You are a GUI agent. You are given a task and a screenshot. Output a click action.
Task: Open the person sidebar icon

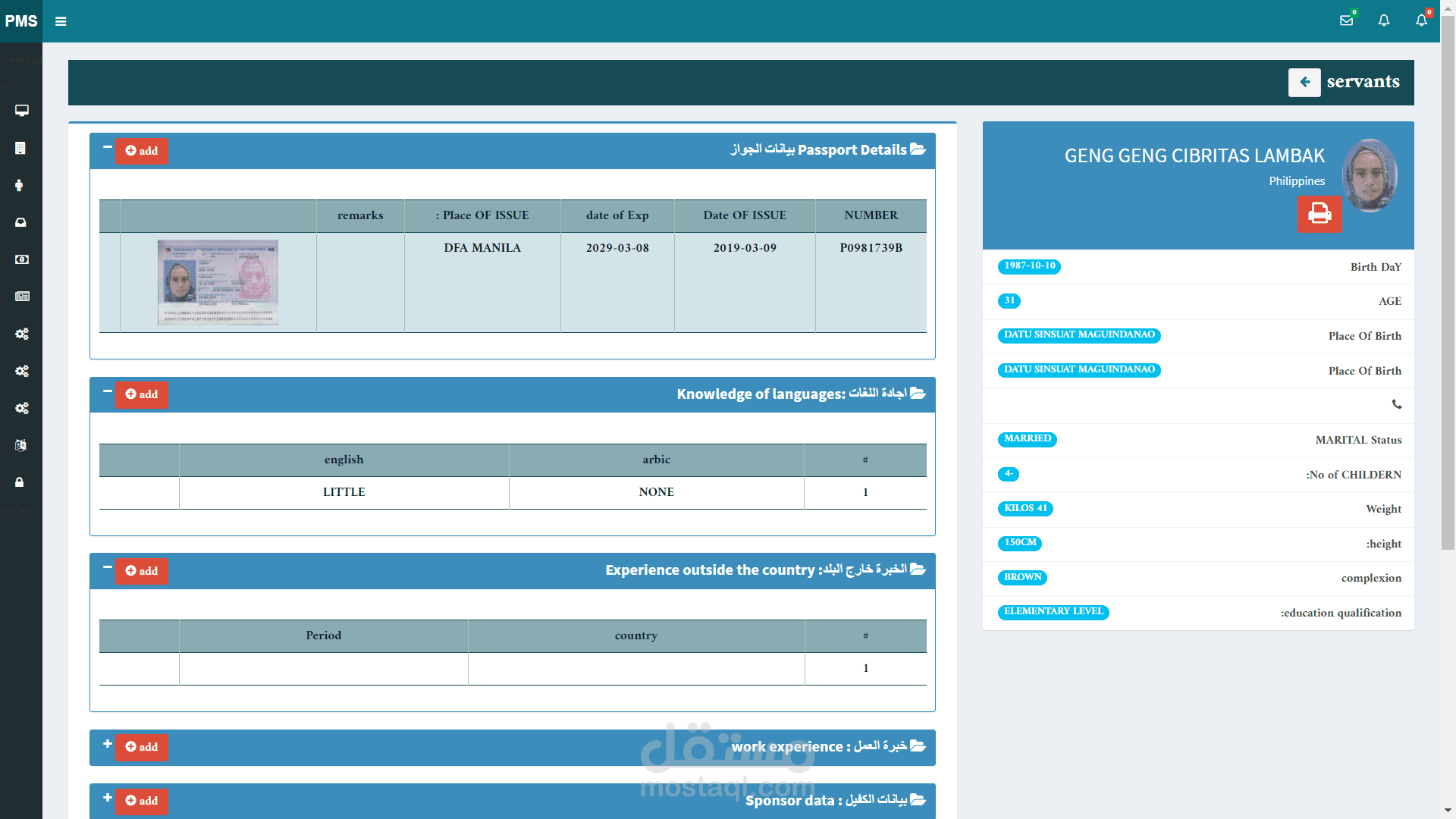click(20, 185)
